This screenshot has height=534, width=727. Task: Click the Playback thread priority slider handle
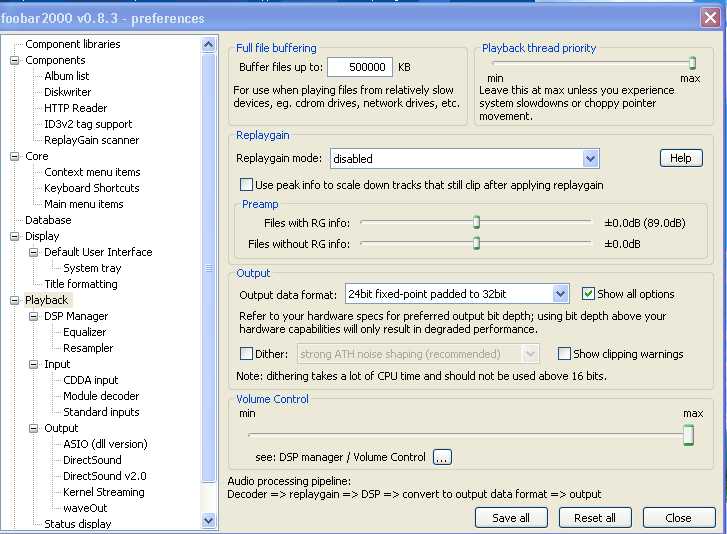[692, 63]
